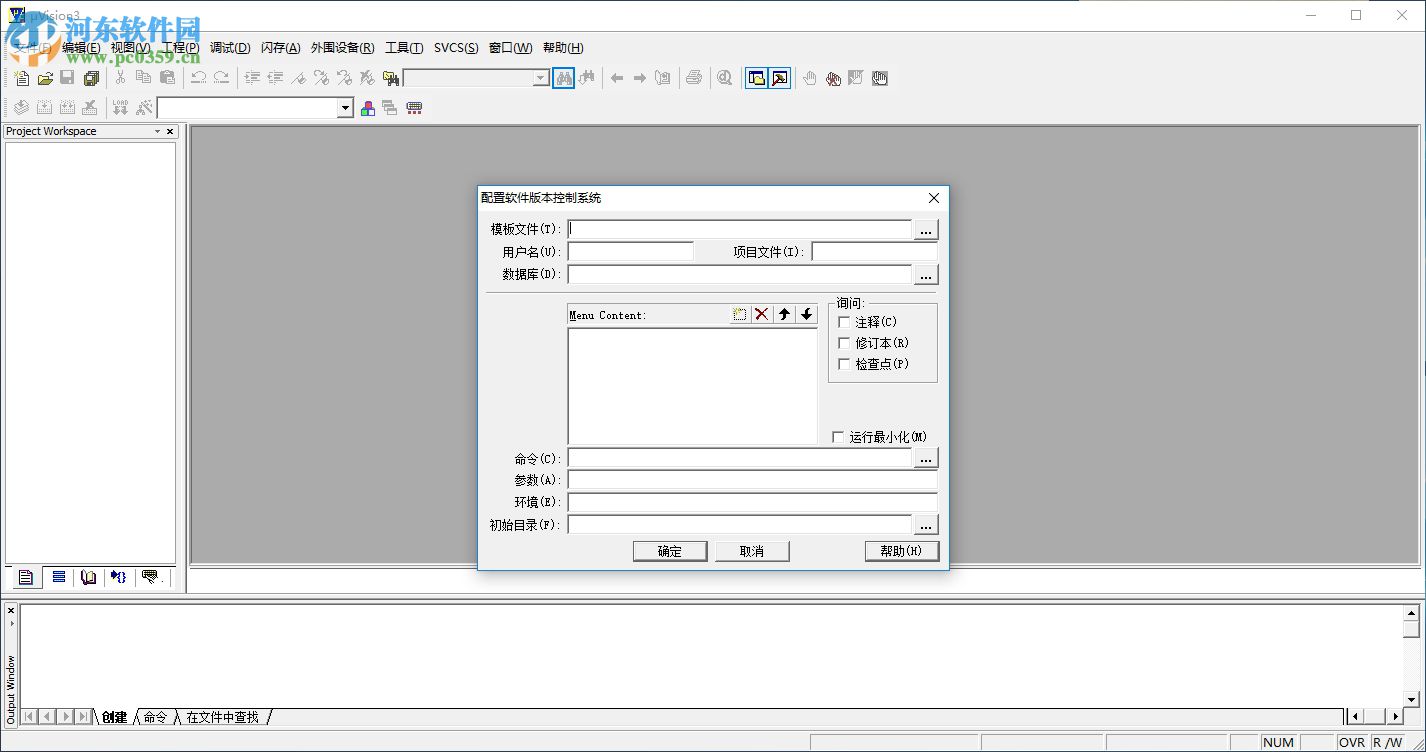Click the Move Item Up arrow in Menu Content
Image resolution: width=1426 pixels, height=752 pixels.
[786, 314]
